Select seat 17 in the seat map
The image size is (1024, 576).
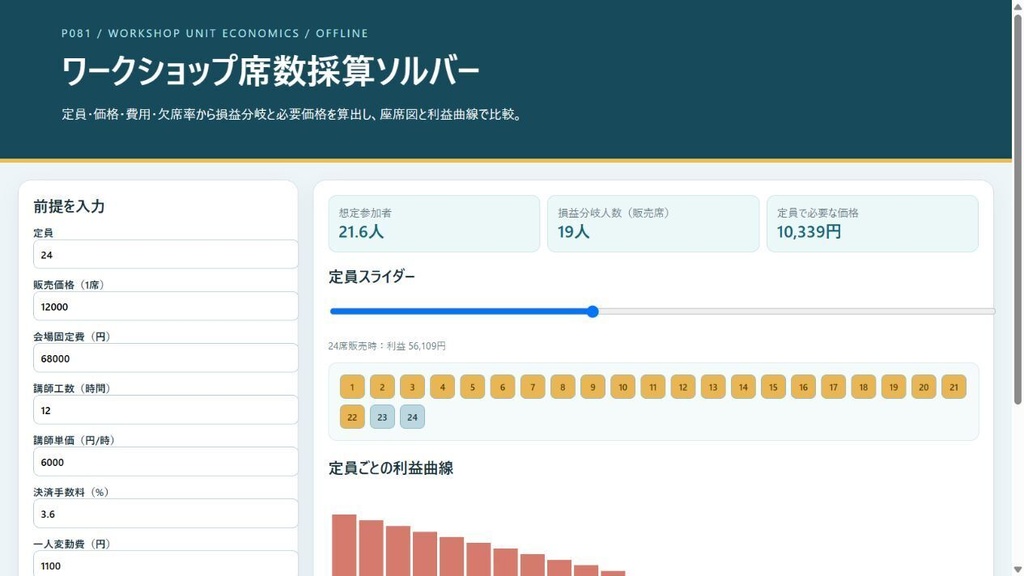(x=833, y=387)
